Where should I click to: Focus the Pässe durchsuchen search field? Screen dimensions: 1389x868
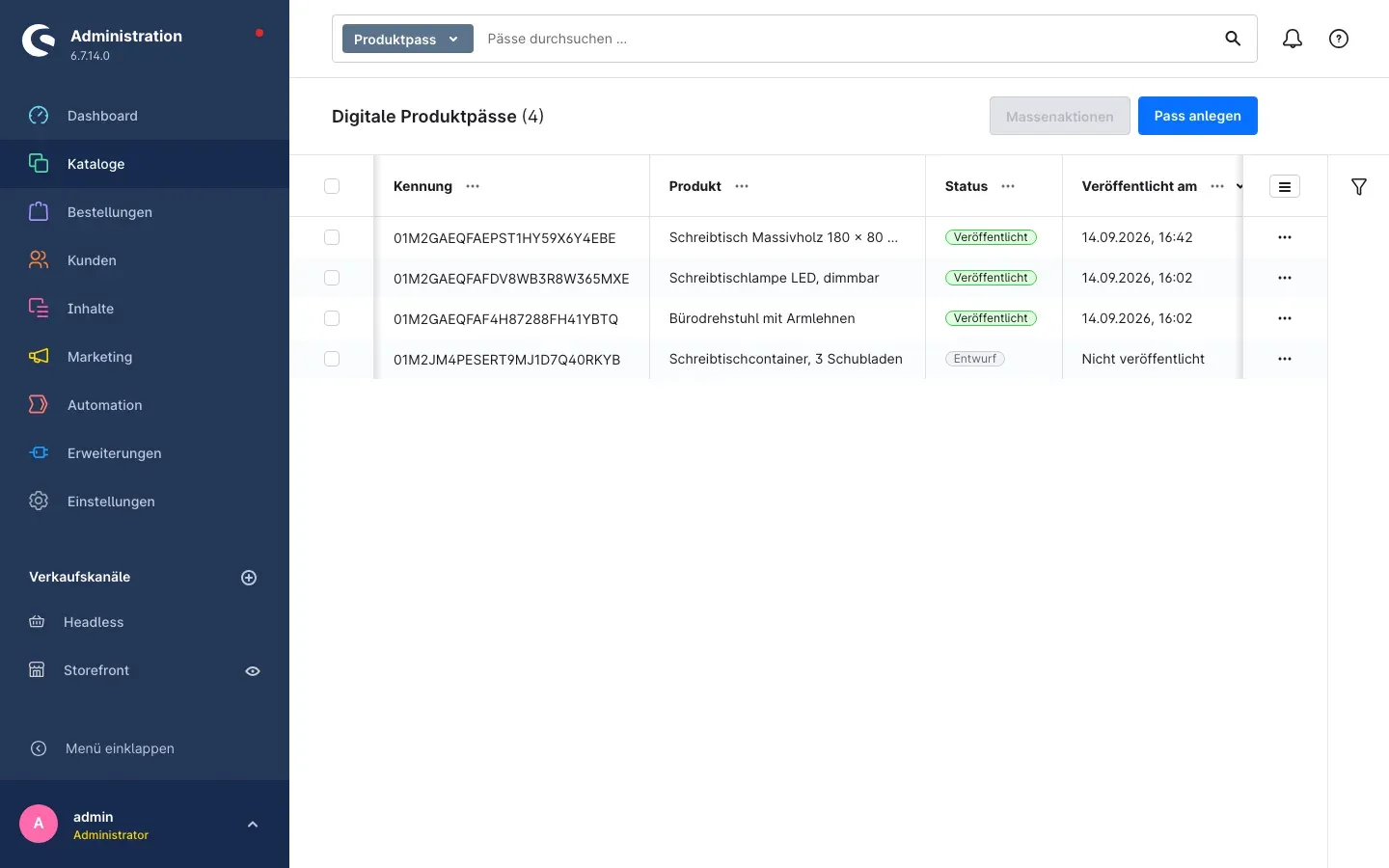pos(849,39)
